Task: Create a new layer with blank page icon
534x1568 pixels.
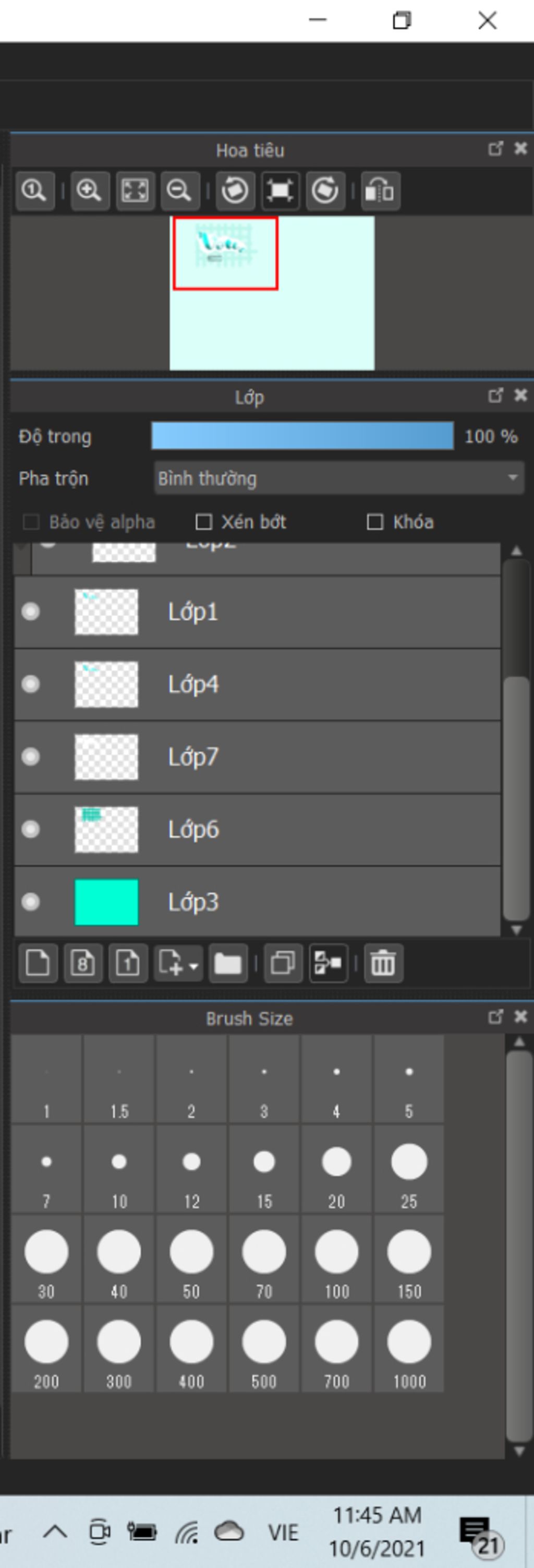Action: pyautogui.click(x=38, y=963)
